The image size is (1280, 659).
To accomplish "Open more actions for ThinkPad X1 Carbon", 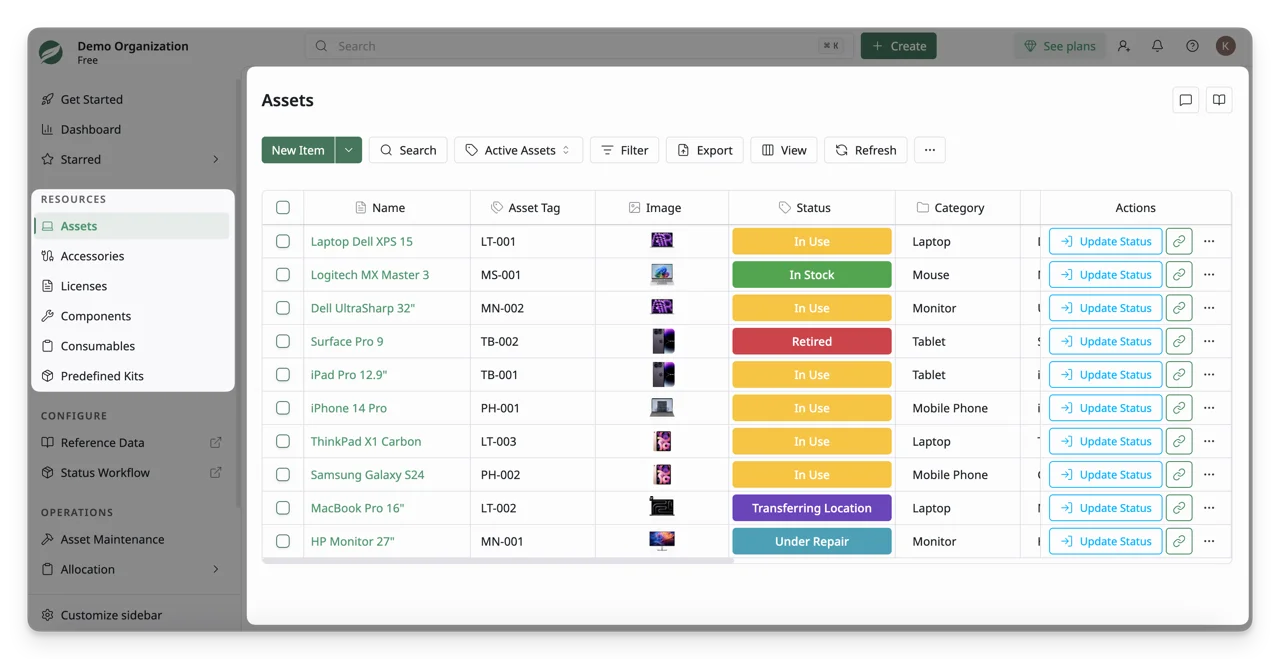I will [1209, 441].
